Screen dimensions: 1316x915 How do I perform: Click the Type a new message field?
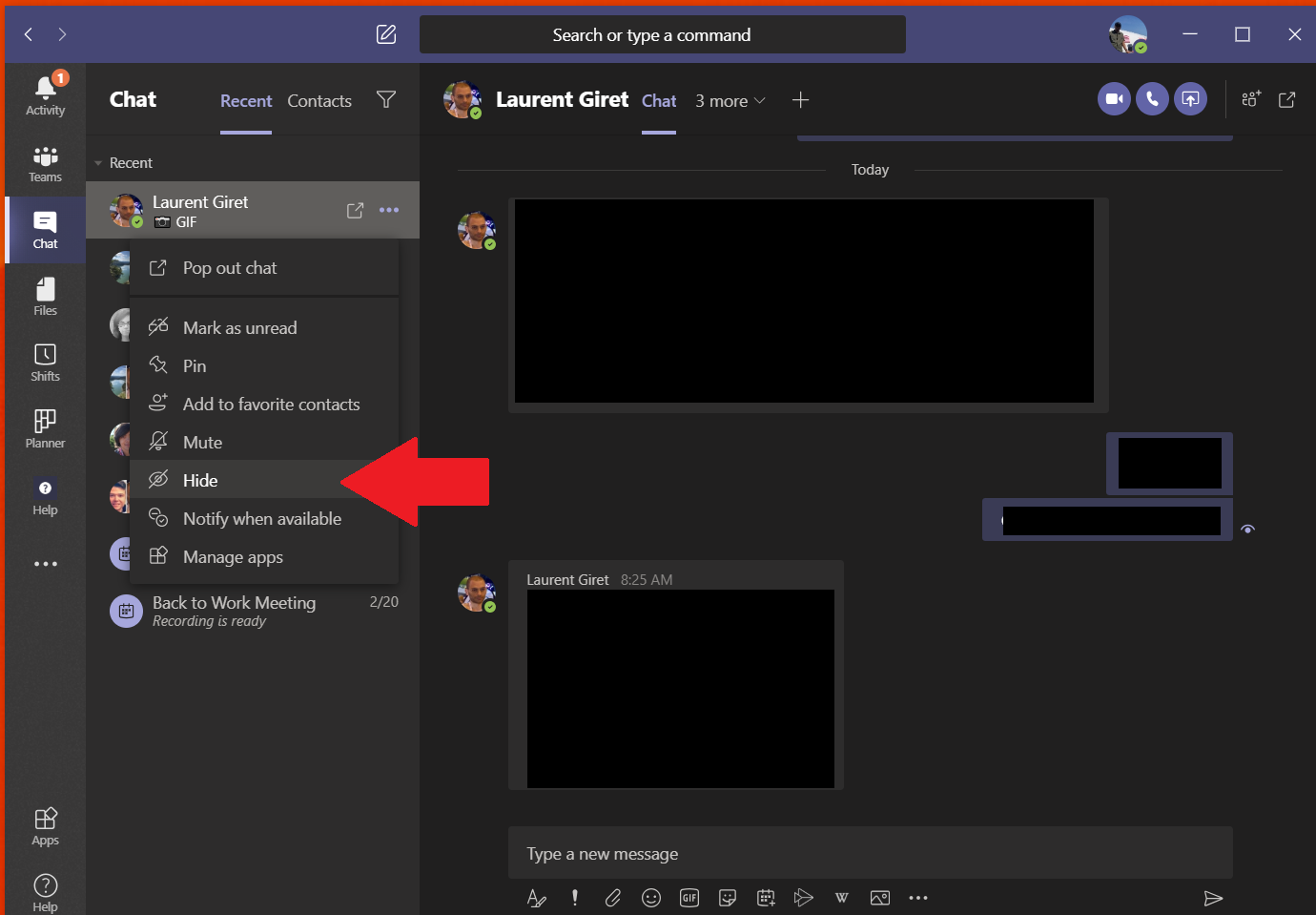click(x=870, y=853)
